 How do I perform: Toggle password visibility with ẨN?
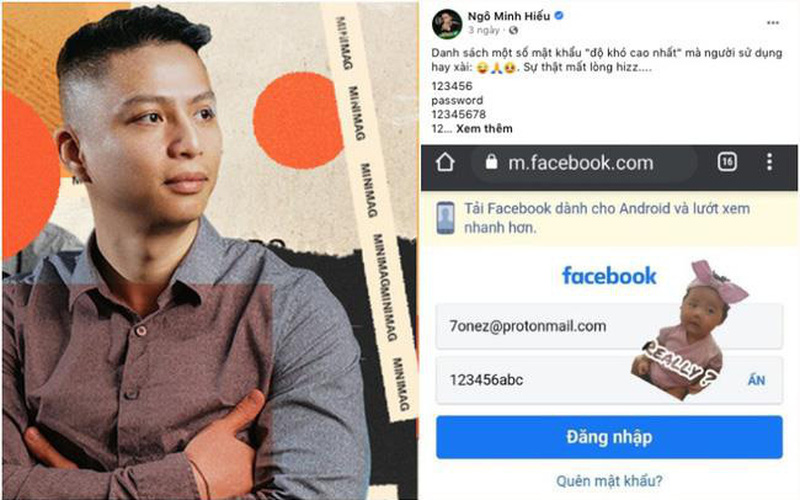(756, 380)
